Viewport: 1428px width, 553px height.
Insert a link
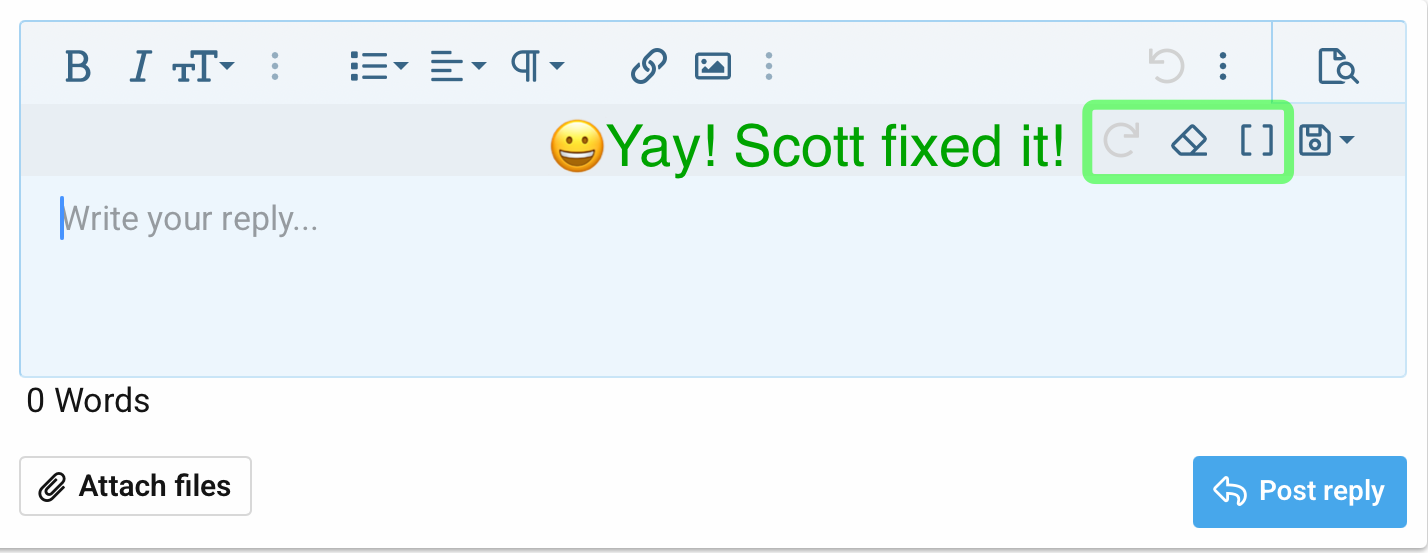pos(648,67)
